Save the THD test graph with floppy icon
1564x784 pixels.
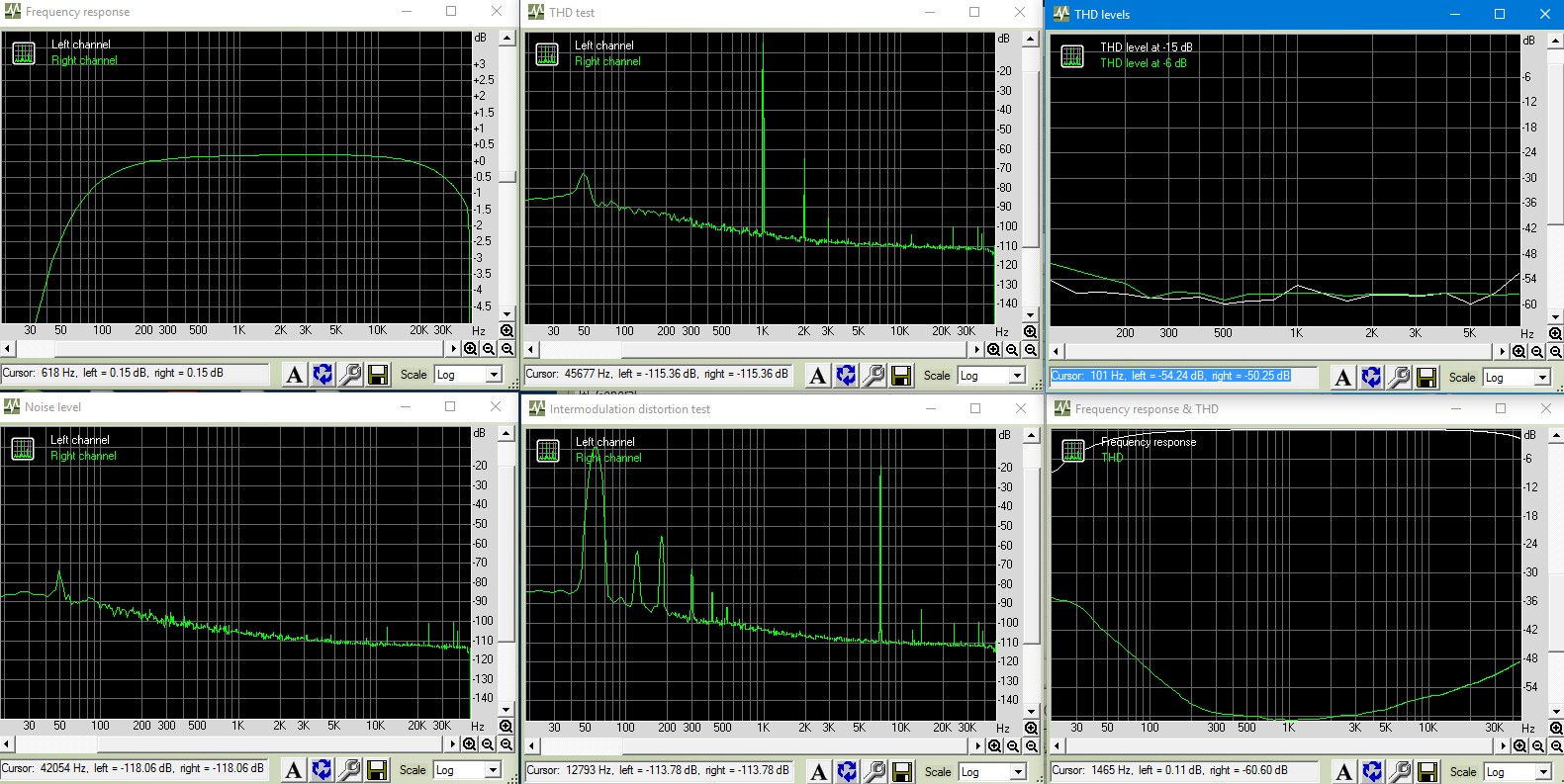click(901, 376)
